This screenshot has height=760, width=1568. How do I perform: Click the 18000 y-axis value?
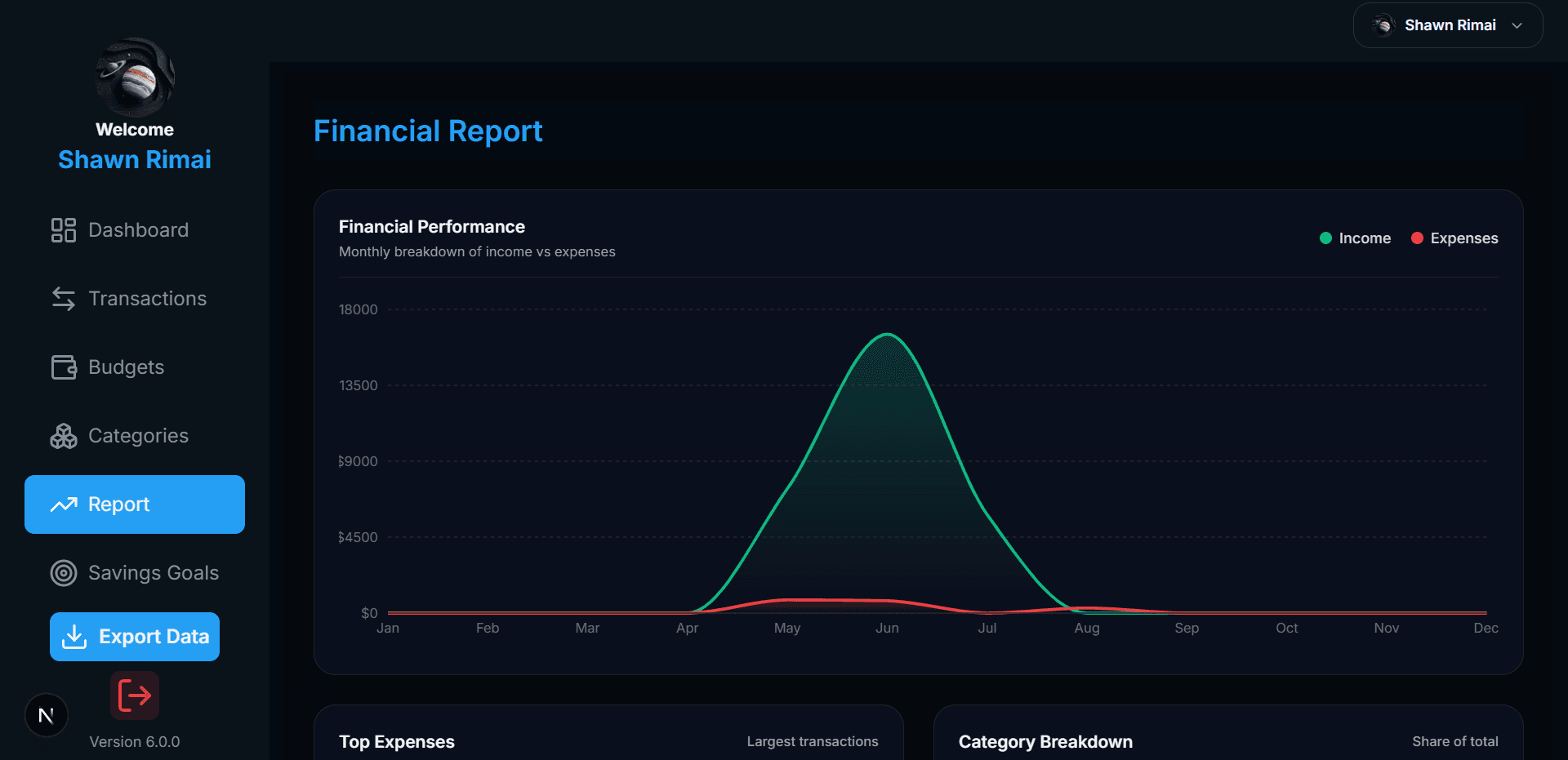coord(359,309)
